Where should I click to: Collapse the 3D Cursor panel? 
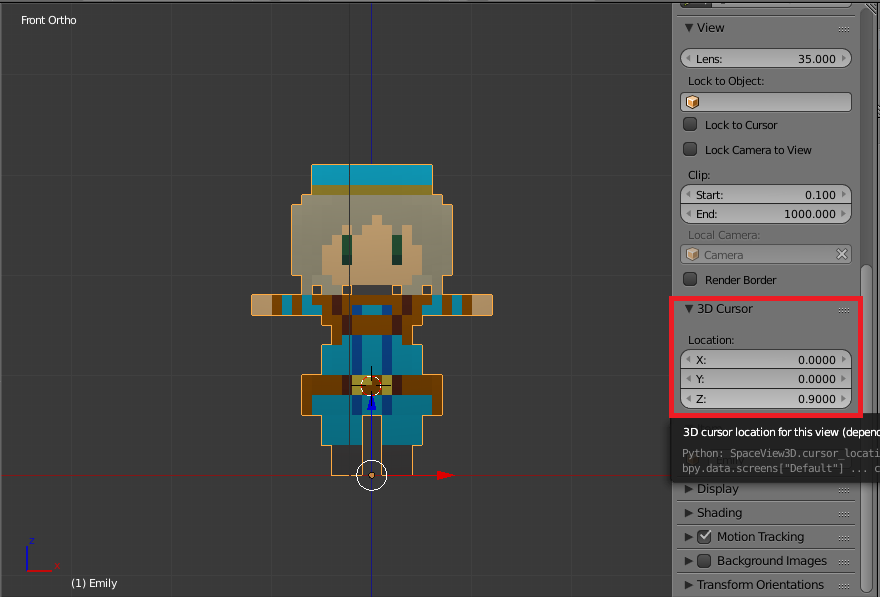coord(689,309)
